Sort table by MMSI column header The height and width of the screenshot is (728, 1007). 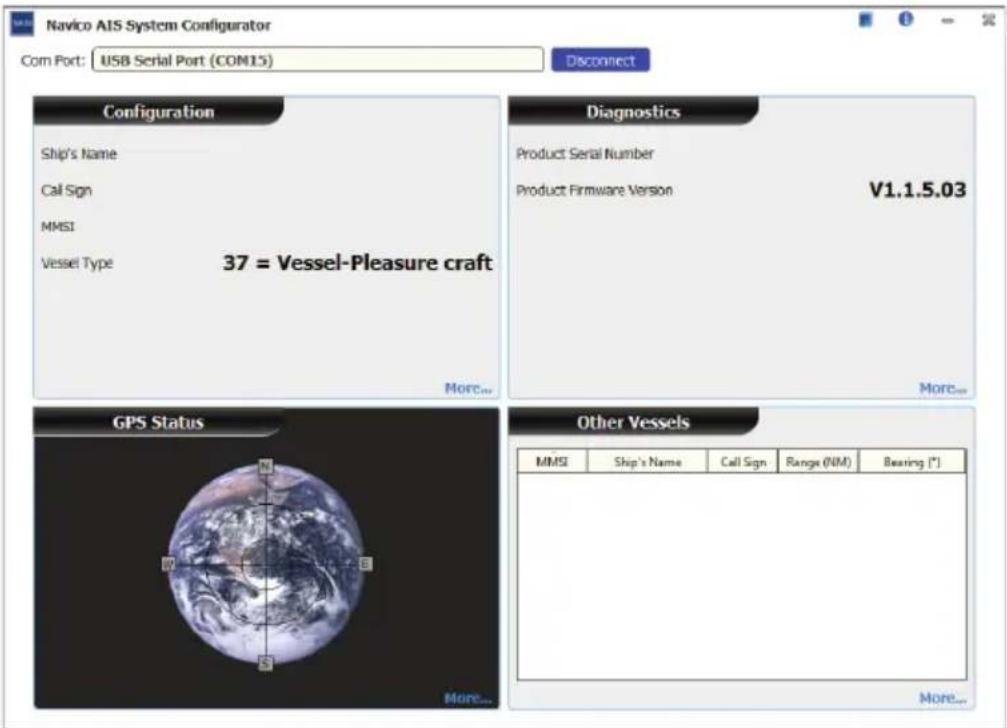click(552, 462)
